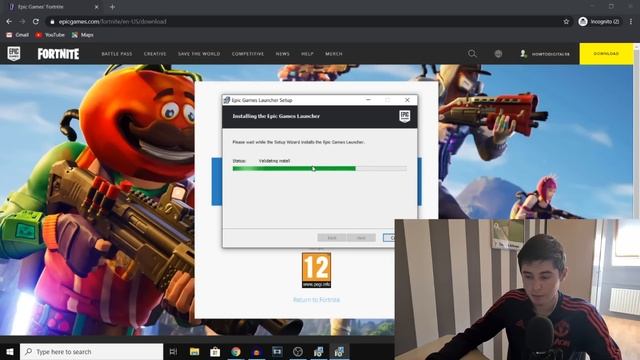Screen dimensions: 640x360
Task: Open Chrome three-dot menu
Action: pos(631,21)
